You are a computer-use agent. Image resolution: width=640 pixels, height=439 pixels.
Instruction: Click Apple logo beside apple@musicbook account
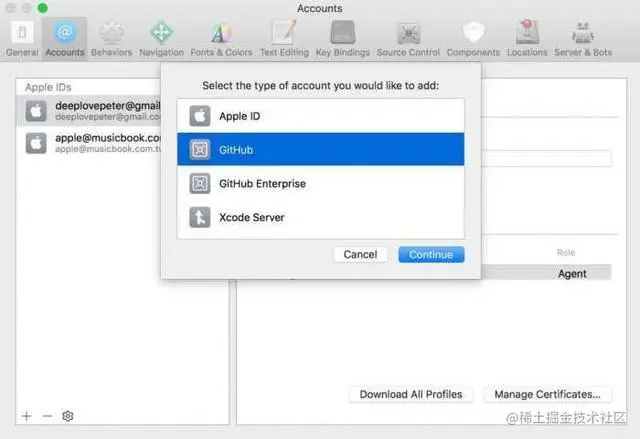tap(36, 143)
